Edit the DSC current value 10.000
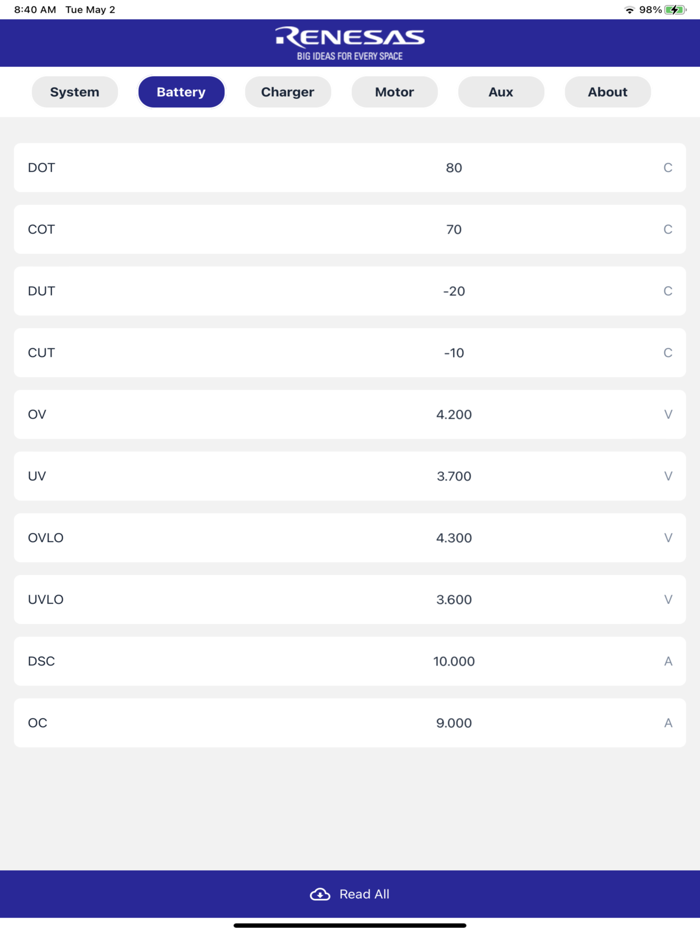Image resolution: width=700 pixels, height=934 pixels. coord(453,661)
